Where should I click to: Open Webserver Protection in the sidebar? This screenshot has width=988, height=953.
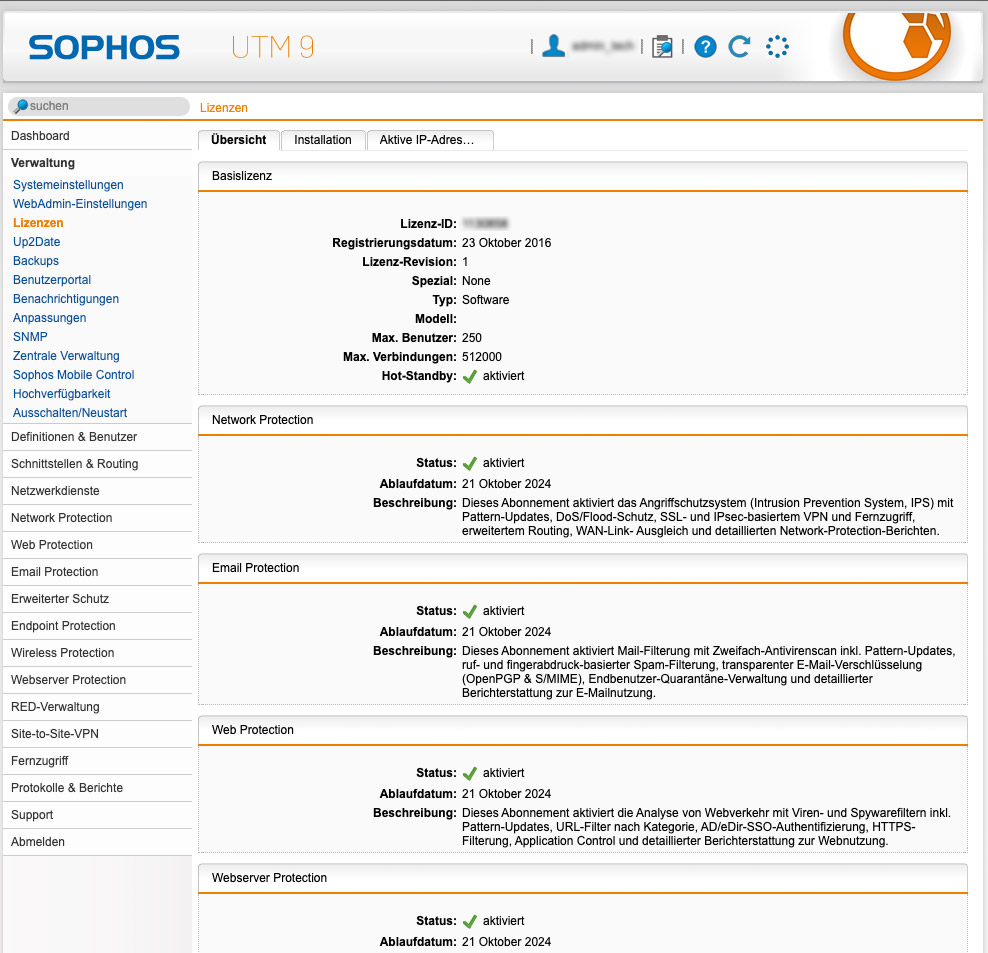(x=97, y=681)
